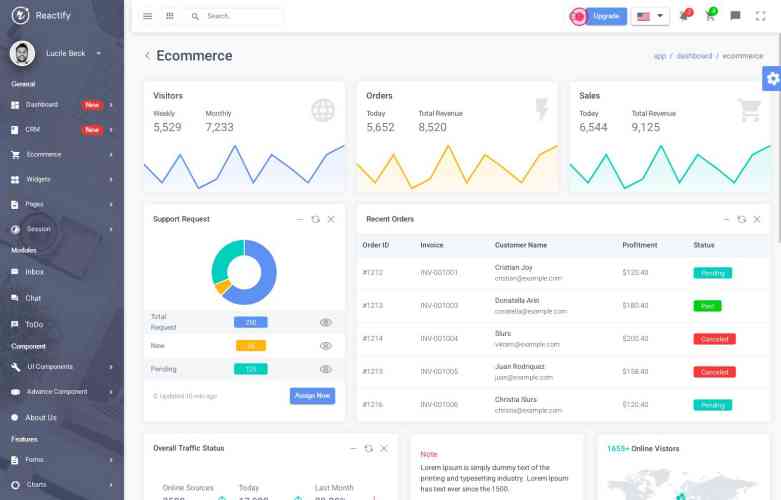
Task: Open Advance Component sidebar item
Action: tap(62, 391)
